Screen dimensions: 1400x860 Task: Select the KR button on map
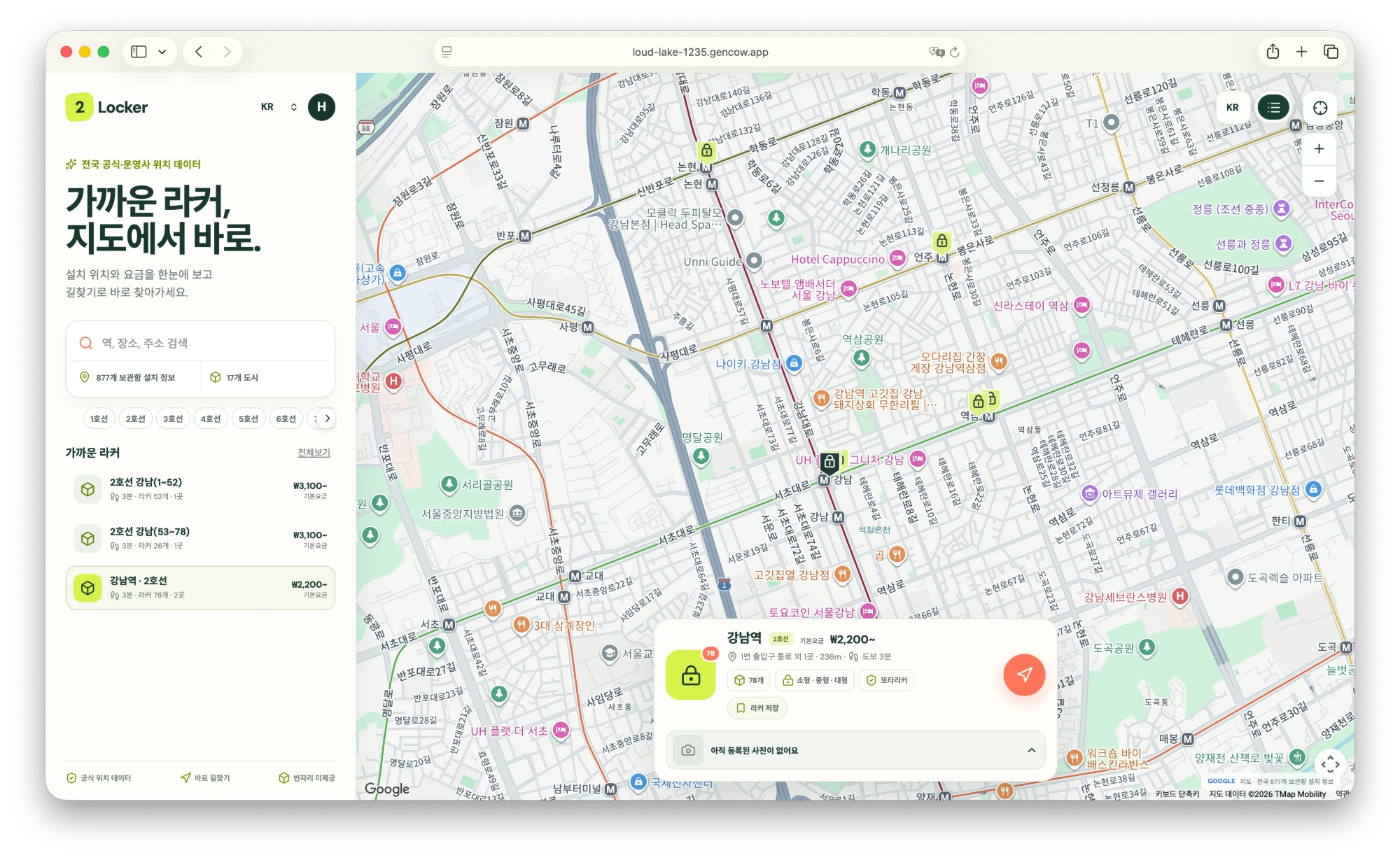[1233, 107]
